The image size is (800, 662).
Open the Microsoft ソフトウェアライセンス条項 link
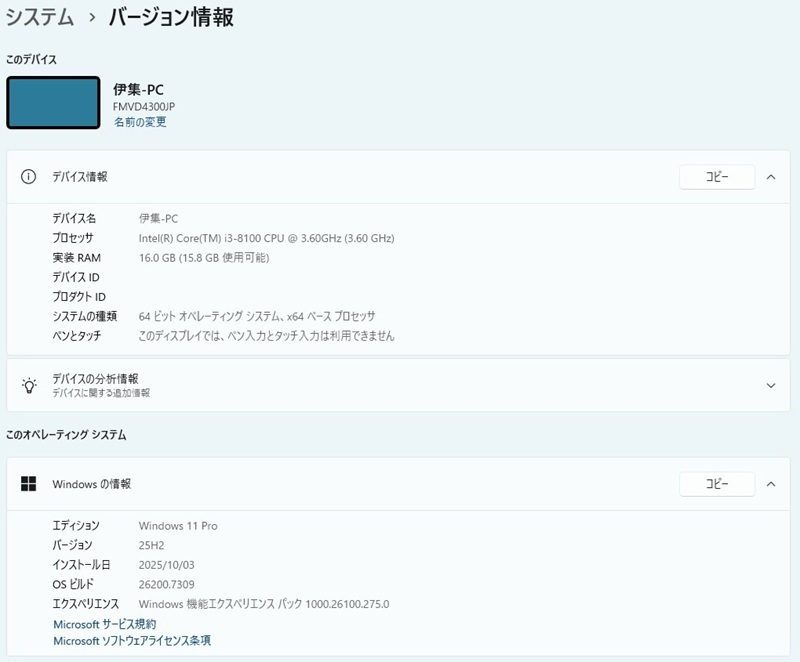(132, 641)
